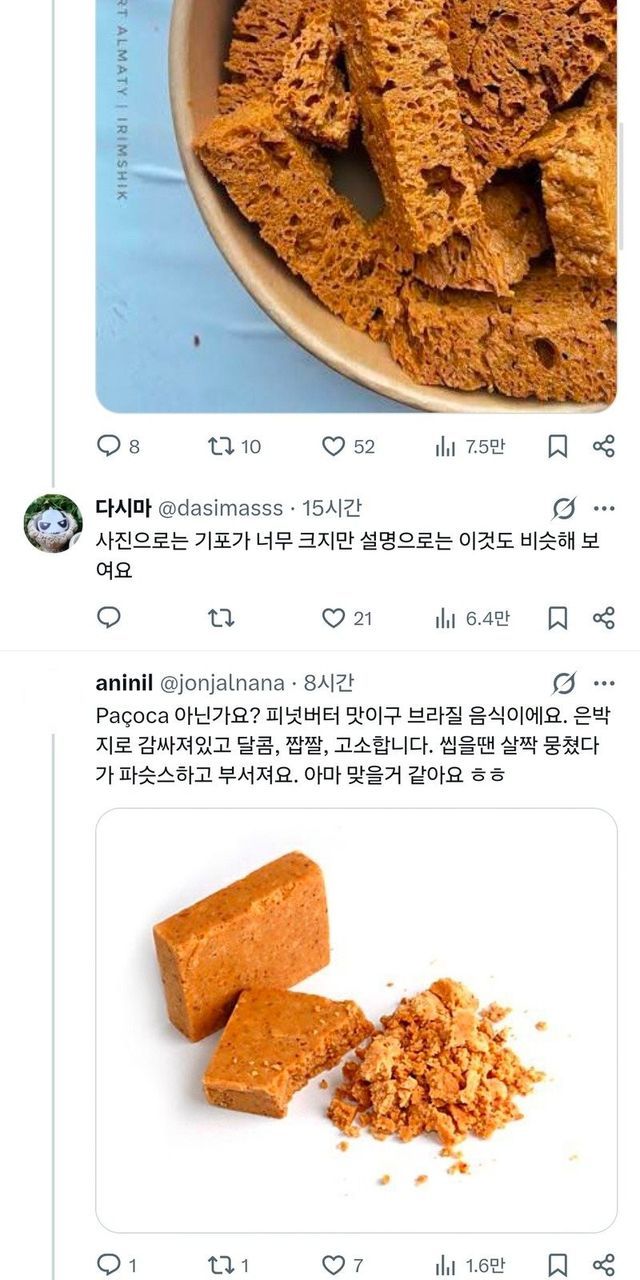640x1280 pixels.
Task: Open the @dasimasss profile link
Action: tap(215, 508)
